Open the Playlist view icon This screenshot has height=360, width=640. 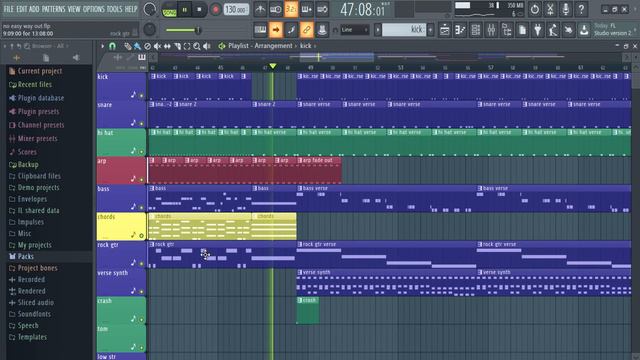click(444, 30)
